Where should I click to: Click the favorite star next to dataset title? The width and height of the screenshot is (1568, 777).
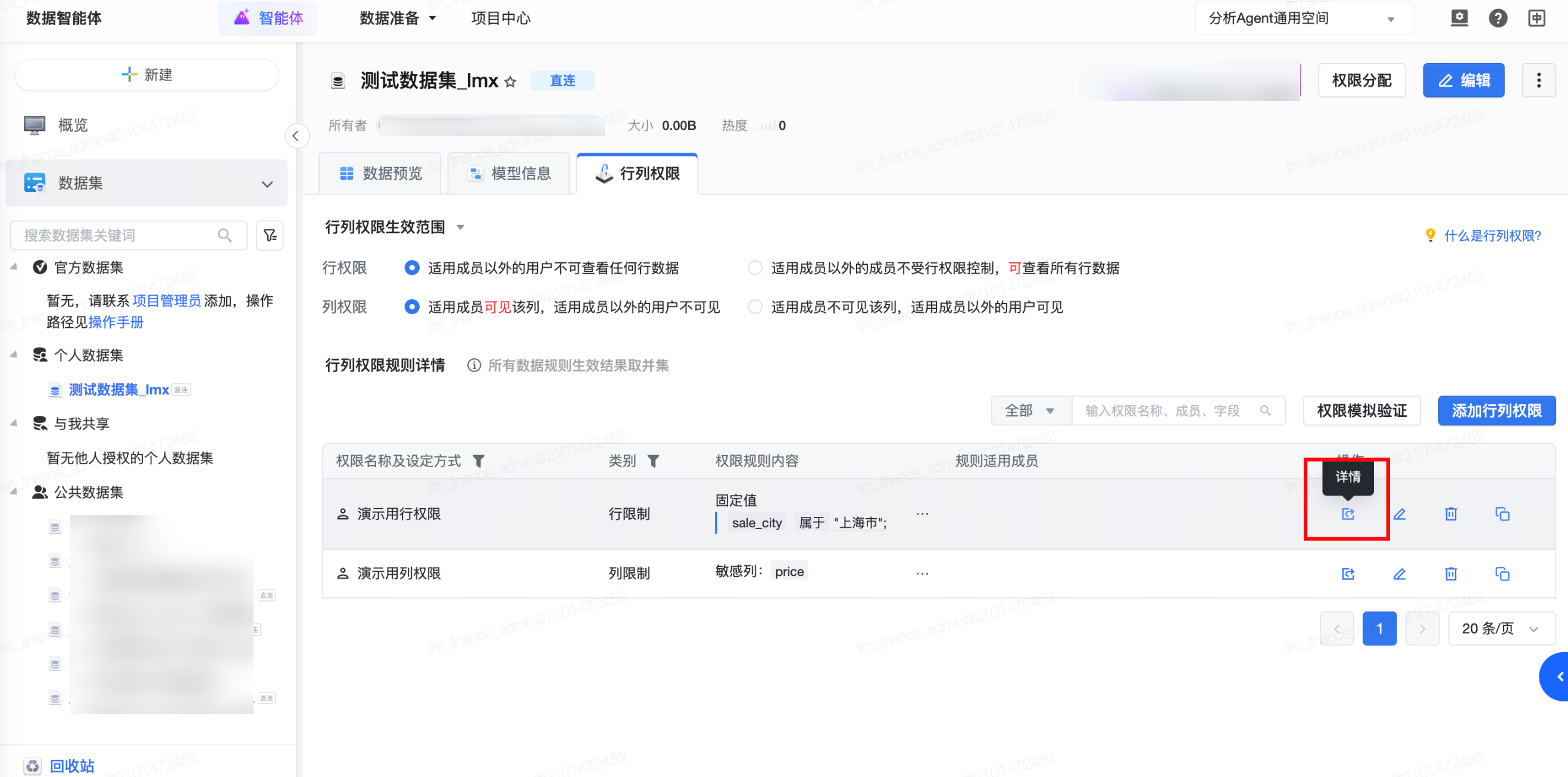510,82
